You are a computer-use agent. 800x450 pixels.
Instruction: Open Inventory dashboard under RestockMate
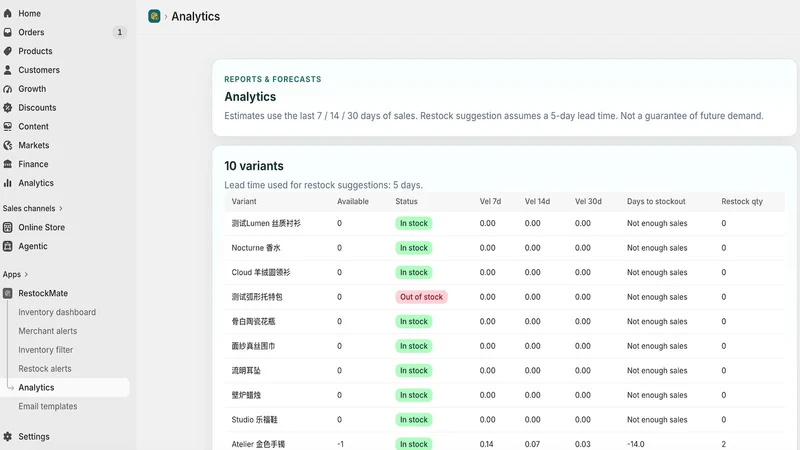coord(57,312)
